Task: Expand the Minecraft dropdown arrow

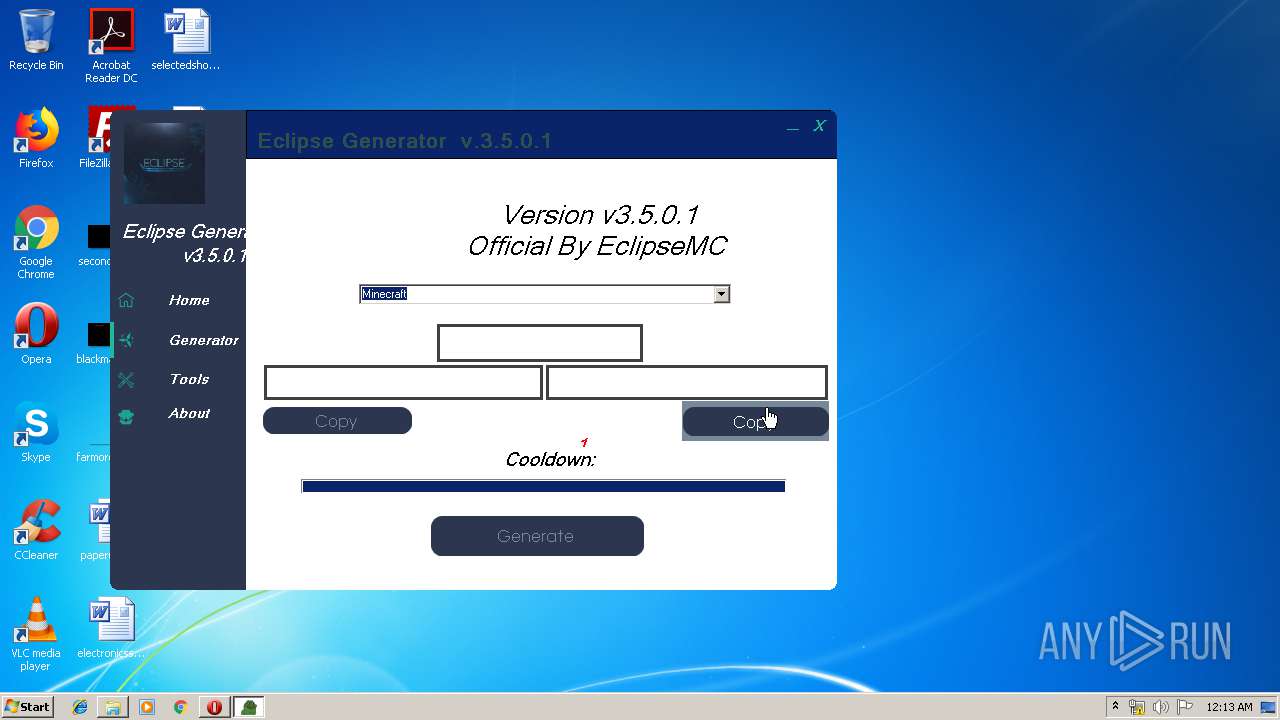Action: coord(721,294)
